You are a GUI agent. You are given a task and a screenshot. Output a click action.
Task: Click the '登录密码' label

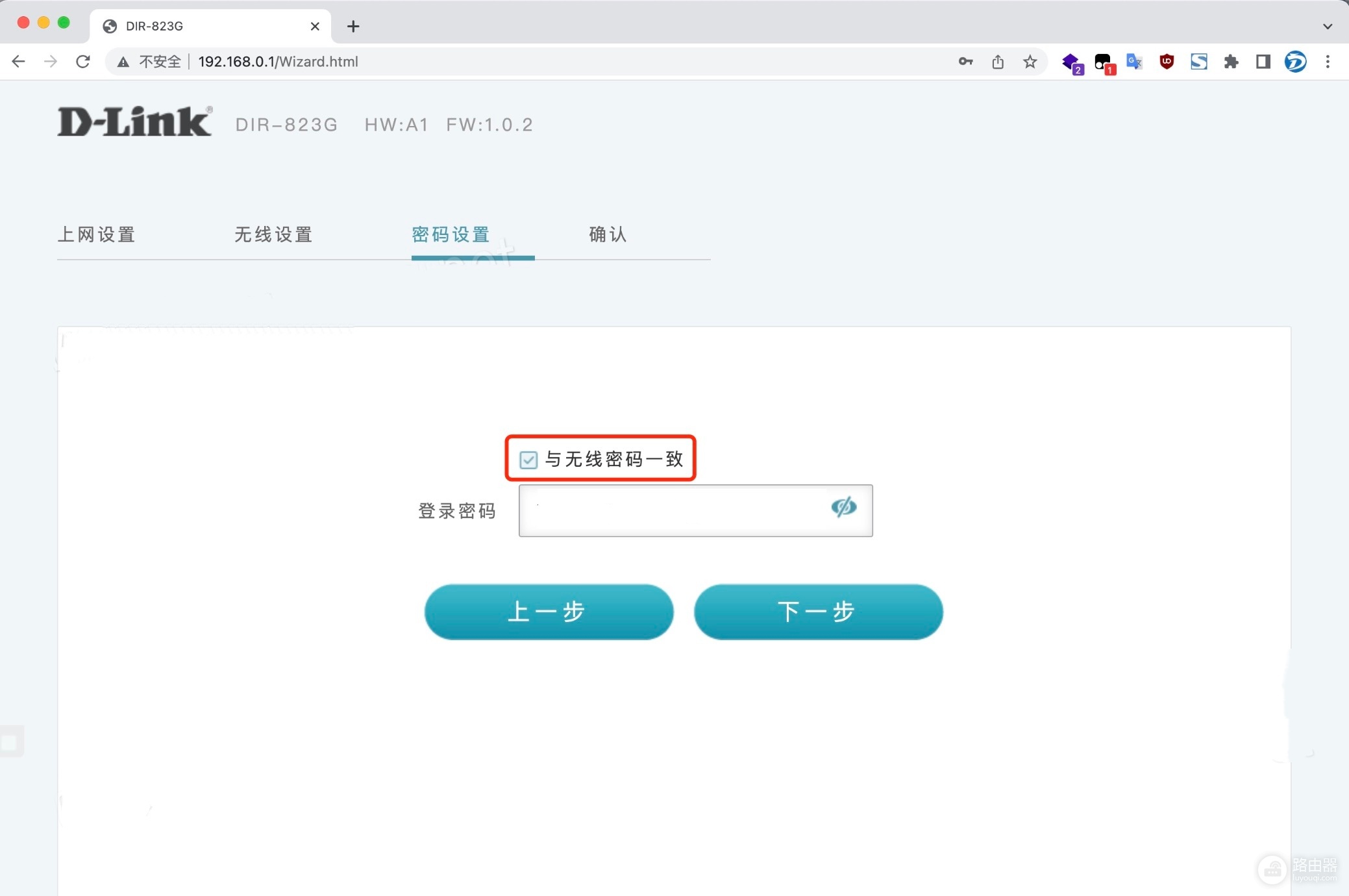point(457,511)
